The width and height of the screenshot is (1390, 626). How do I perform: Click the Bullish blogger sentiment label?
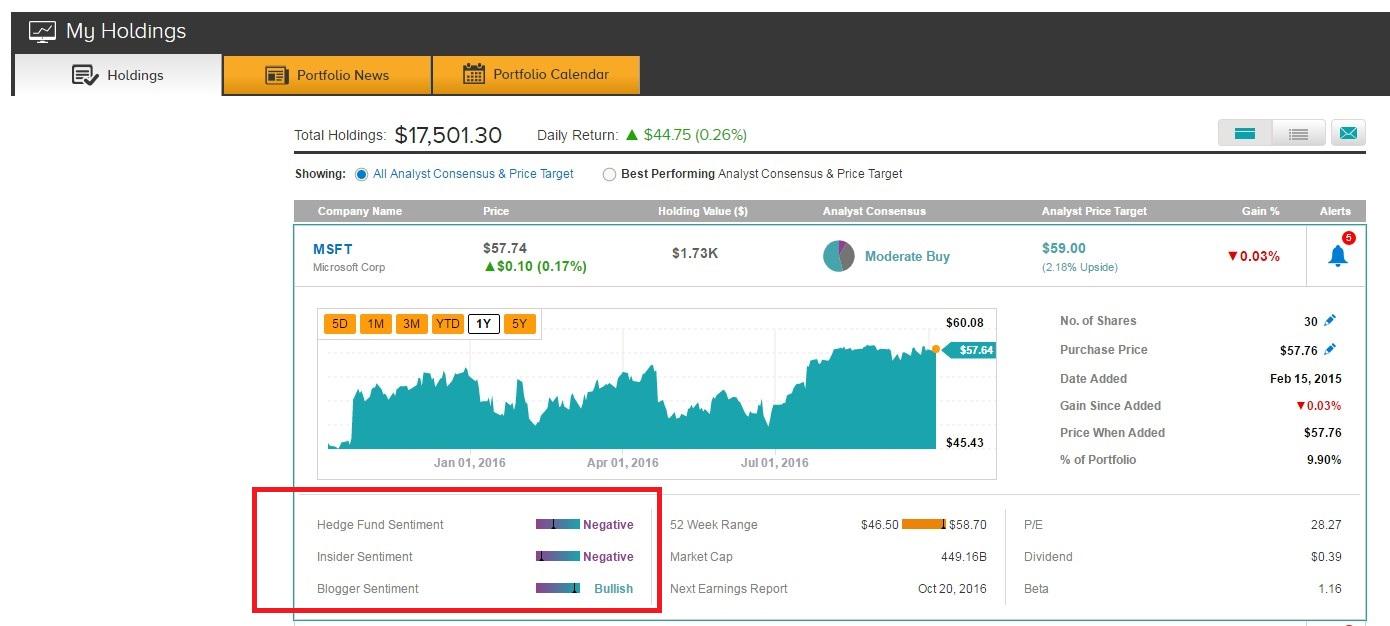(613, 588)
